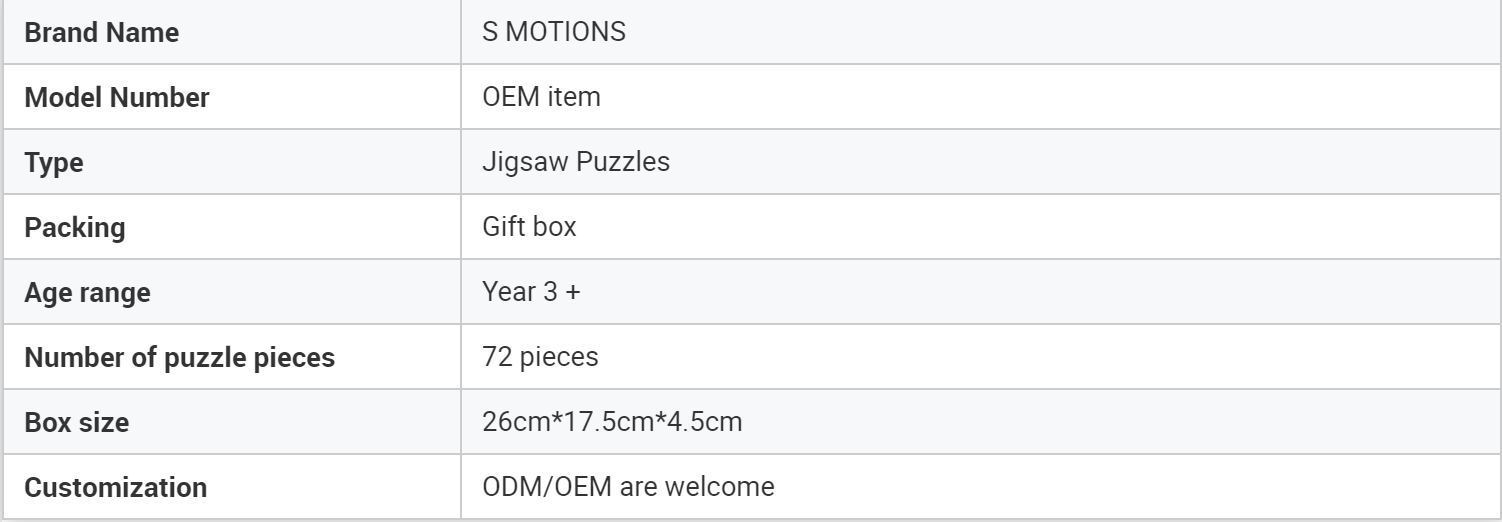
Task: Select the OEM item value text
Action: click(541, 98)
